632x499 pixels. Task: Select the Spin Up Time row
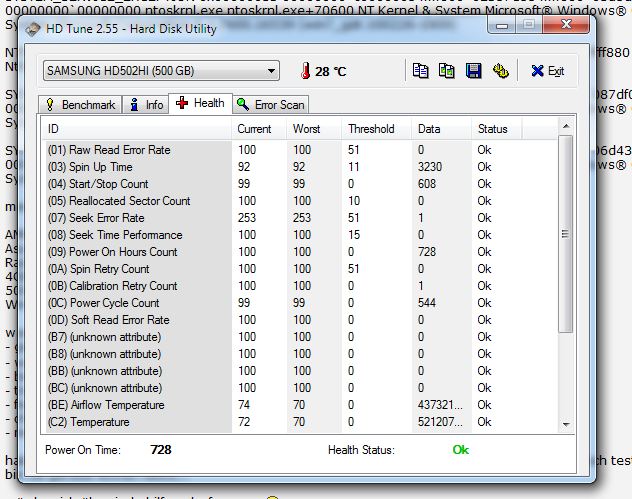click(300, 167)
